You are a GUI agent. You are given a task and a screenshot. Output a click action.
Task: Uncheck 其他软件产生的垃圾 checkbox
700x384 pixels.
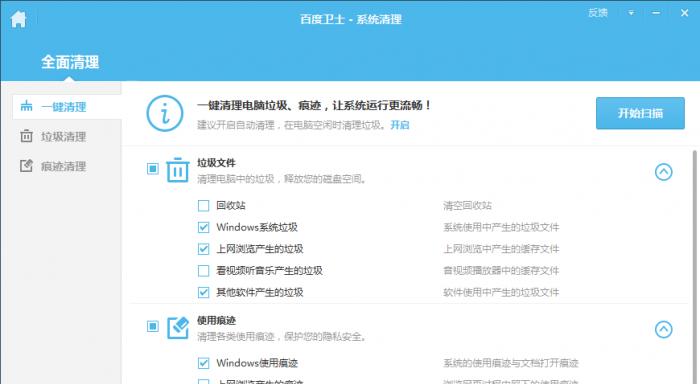point(203,292)
